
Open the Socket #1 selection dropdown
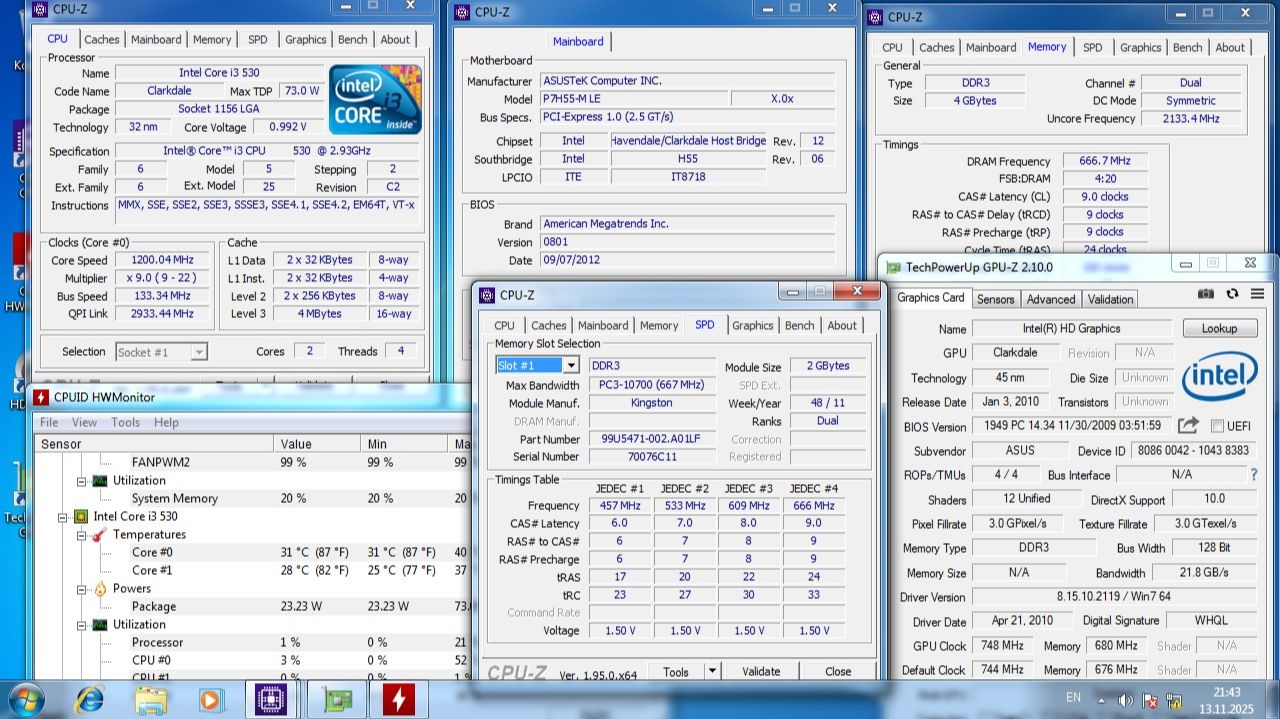[199, 352]
